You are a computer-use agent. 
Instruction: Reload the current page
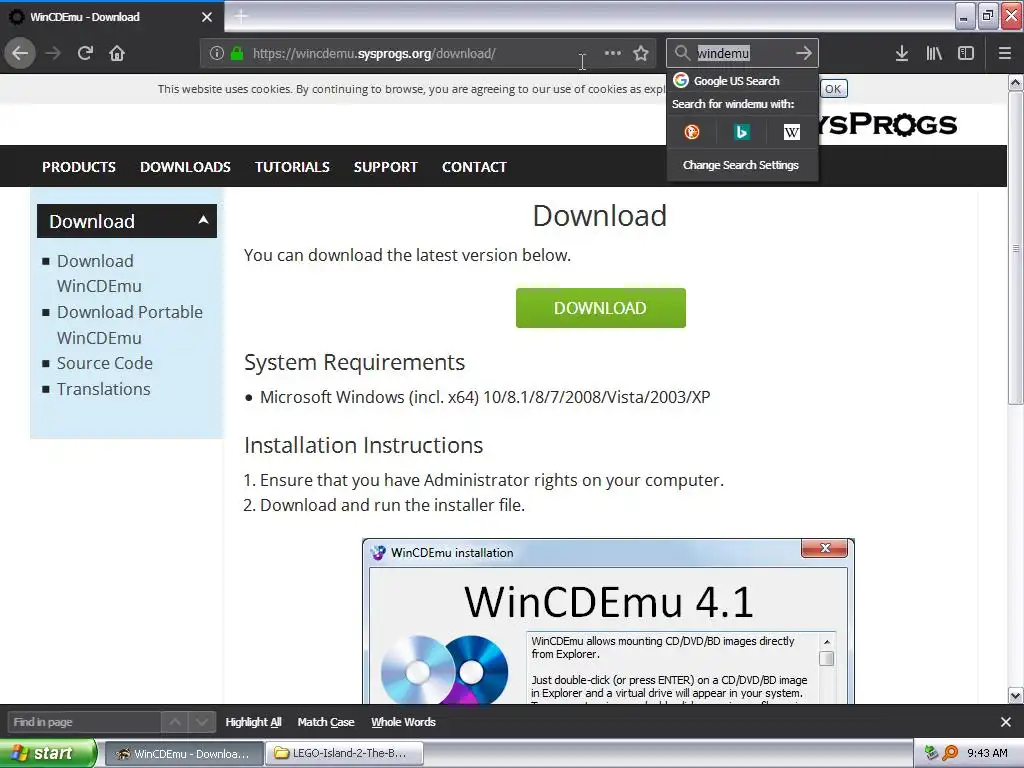[x=85, y=53]
